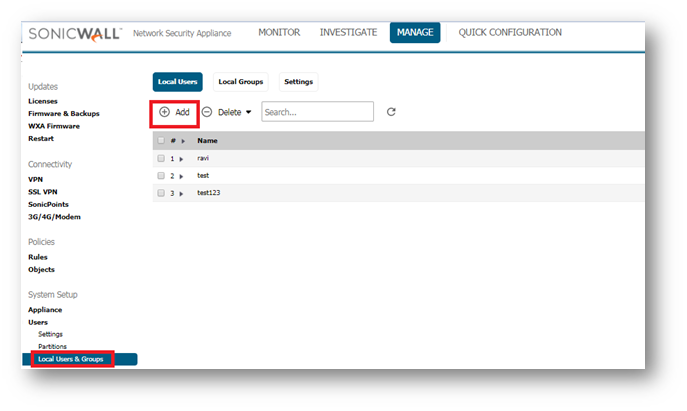Open the Settings tab
687x411 pixels.
(x=298, y=82)
